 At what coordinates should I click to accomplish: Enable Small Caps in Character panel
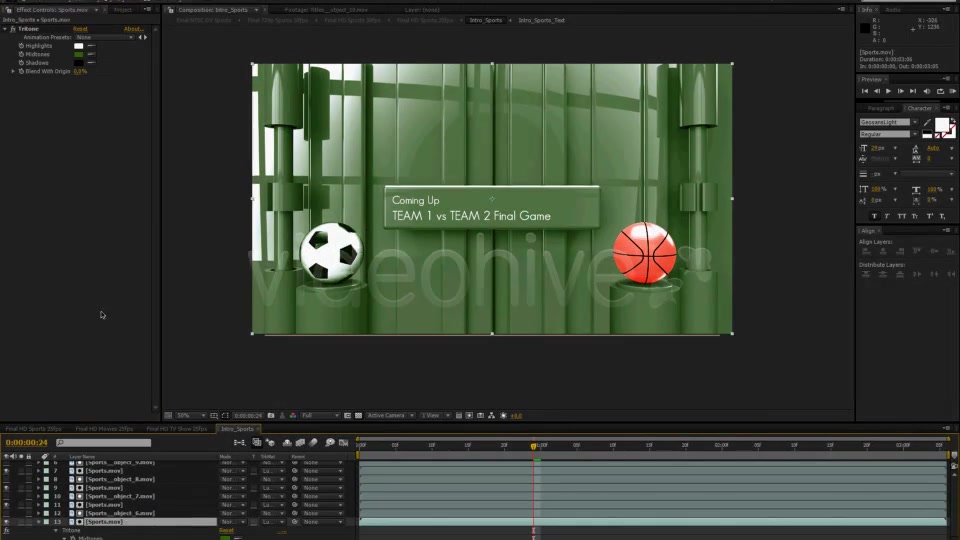tap(915, 216)
